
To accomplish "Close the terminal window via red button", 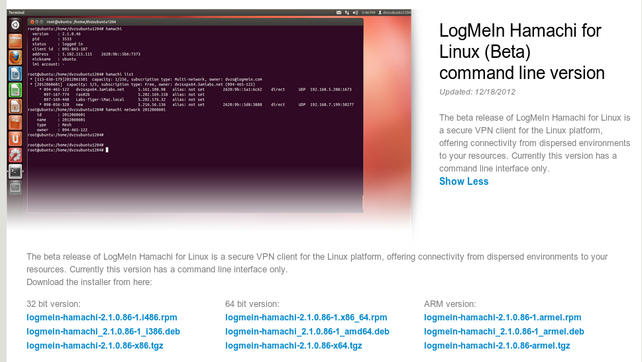I will tap(32, 22).
